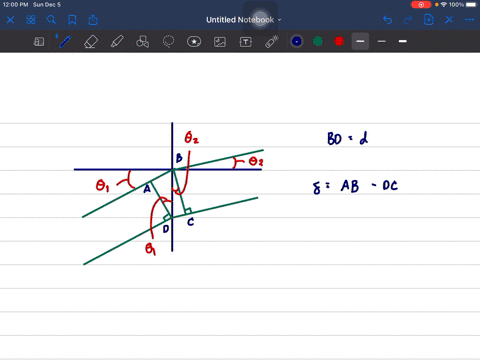The image size is (480, 360).
Task: Select the Eraser tool
Action: 91,42
